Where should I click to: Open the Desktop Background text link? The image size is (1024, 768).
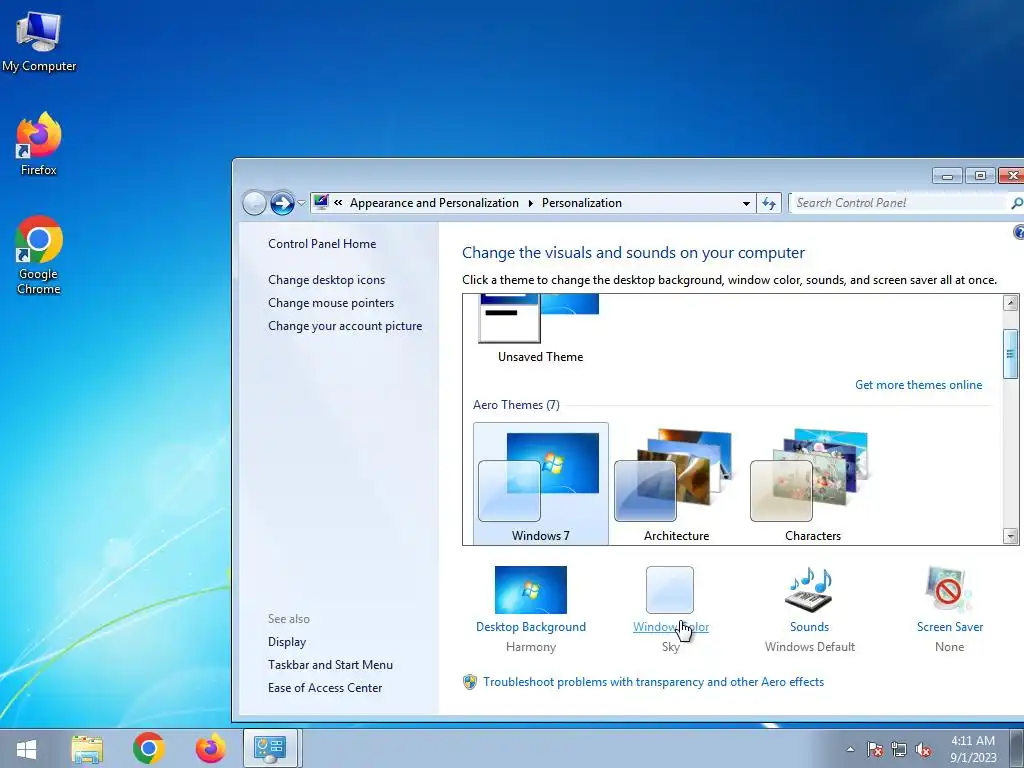531,627
